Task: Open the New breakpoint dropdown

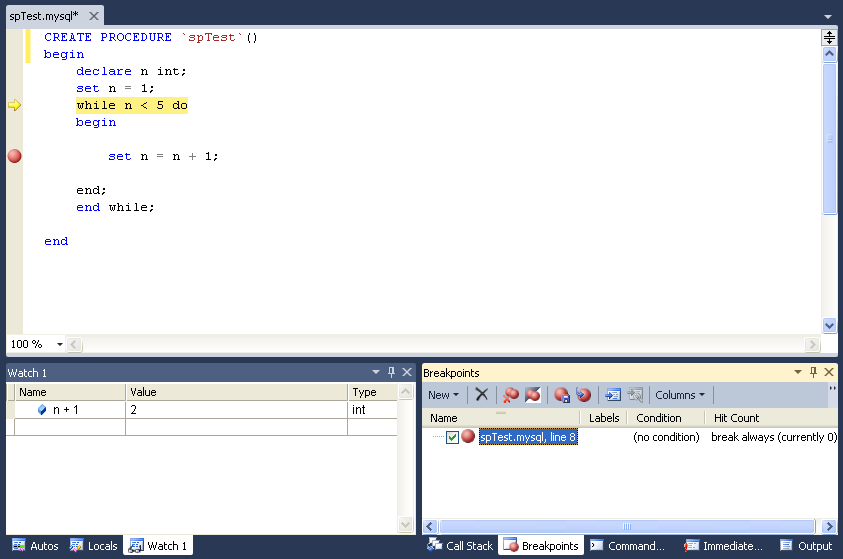Action: point(444,395)
